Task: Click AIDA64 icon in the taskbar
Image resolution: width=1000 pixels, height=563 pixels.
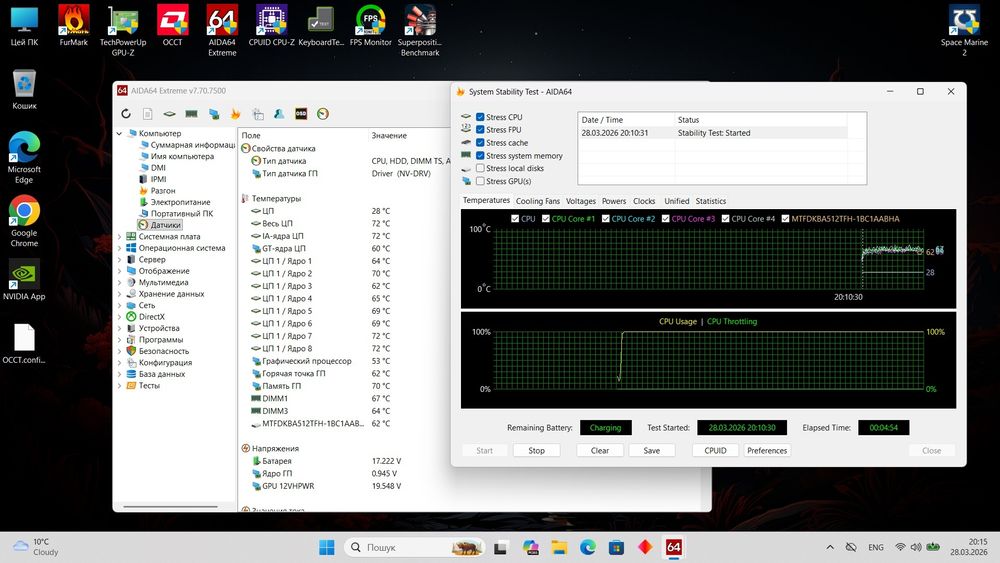Action: click(x=673, y=547)
